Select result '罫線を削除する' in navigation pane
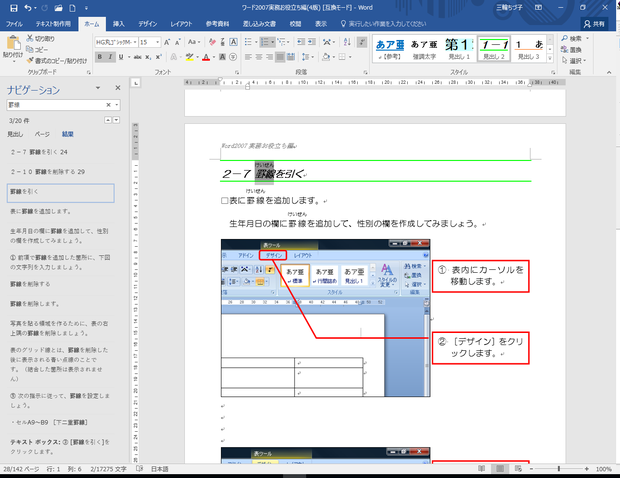 (61, 284)
